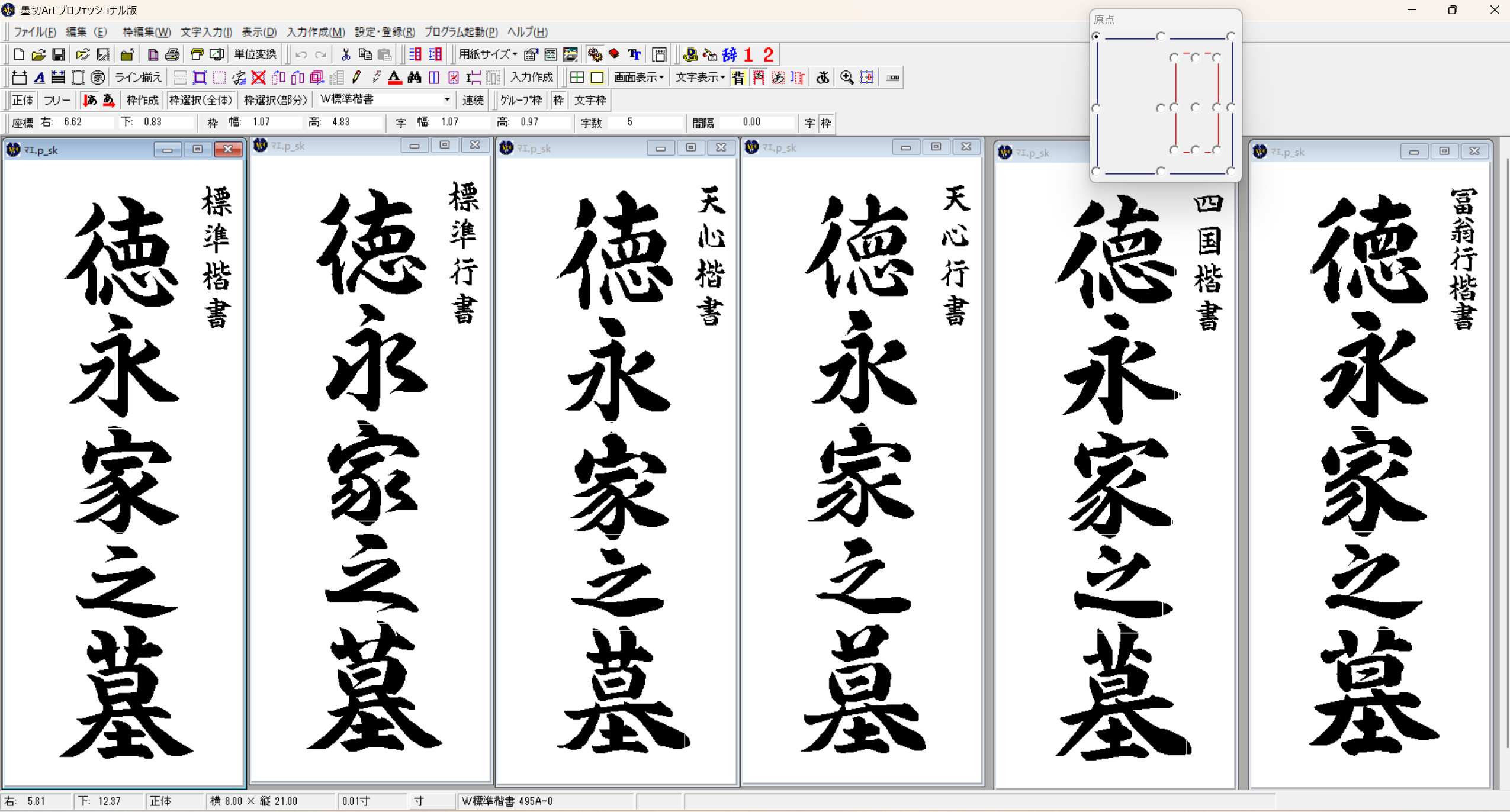The width and height of the screenshot is (1510, 812).
Task: Select the outer frame bottom-right origin radio
Action: 1231,171
